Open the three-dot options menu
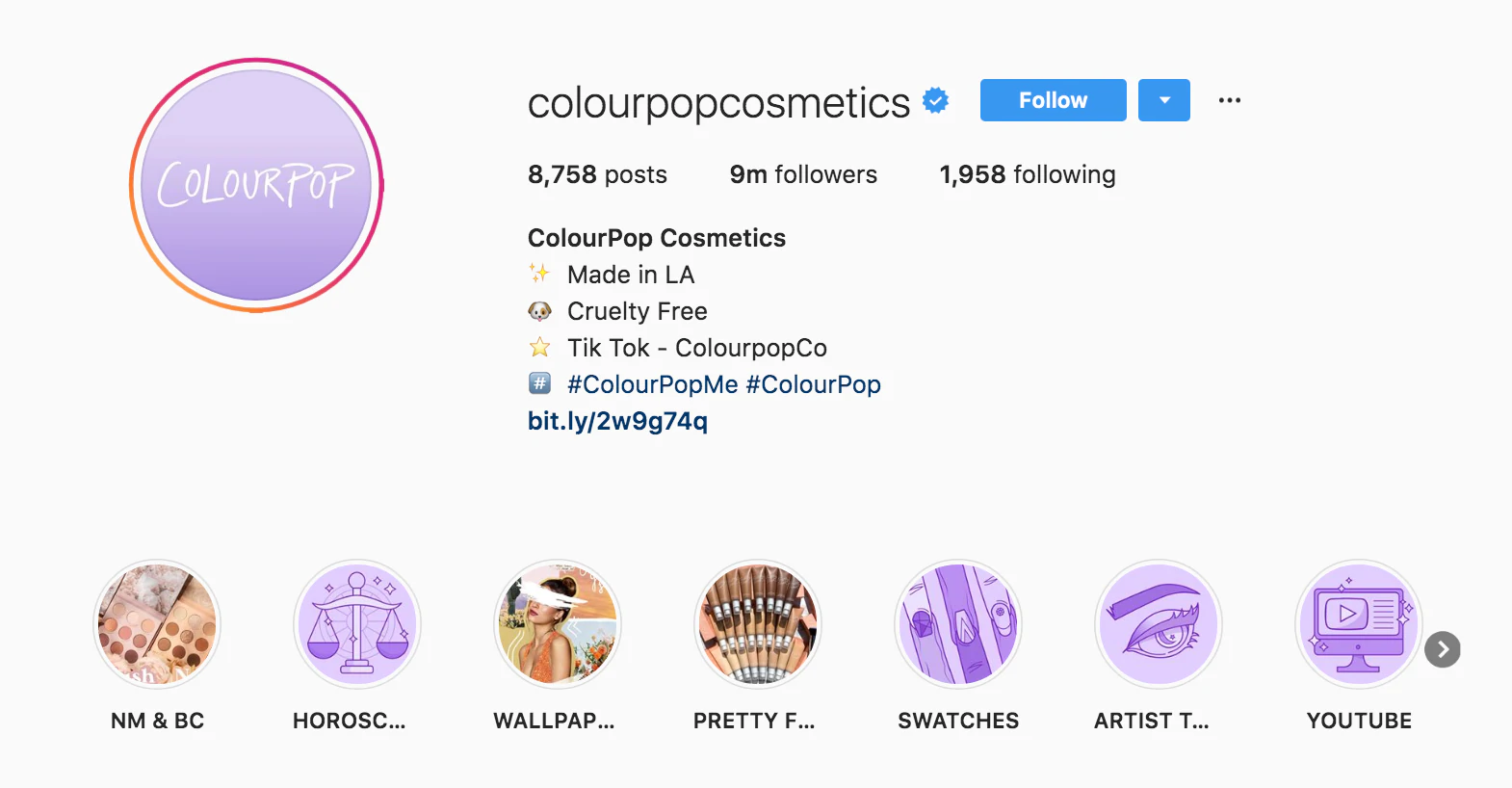Screen dimensions: 1512x788 click(1230, 100)
